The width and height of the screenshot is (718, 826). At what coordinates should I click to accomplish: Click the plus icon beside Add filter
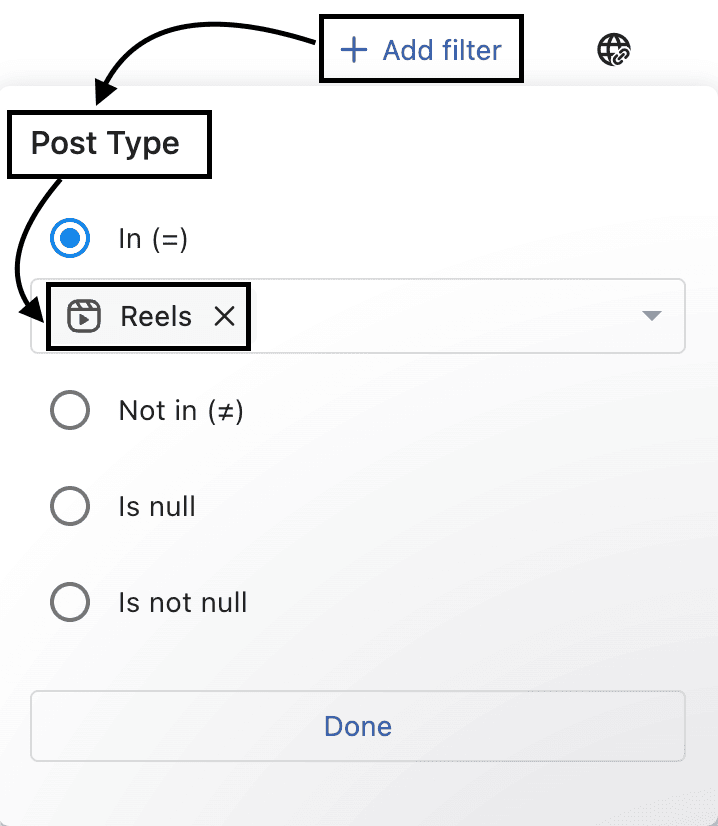[354, 49]
